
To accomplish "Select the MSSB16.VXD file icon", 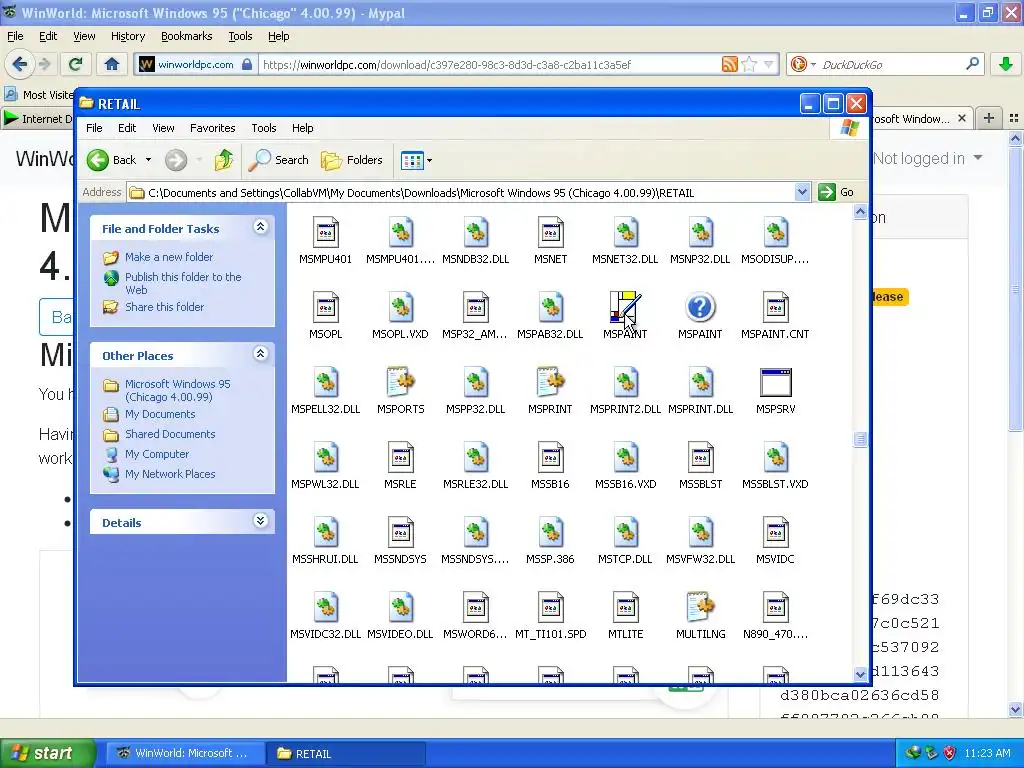I will [x=625, y=457].
